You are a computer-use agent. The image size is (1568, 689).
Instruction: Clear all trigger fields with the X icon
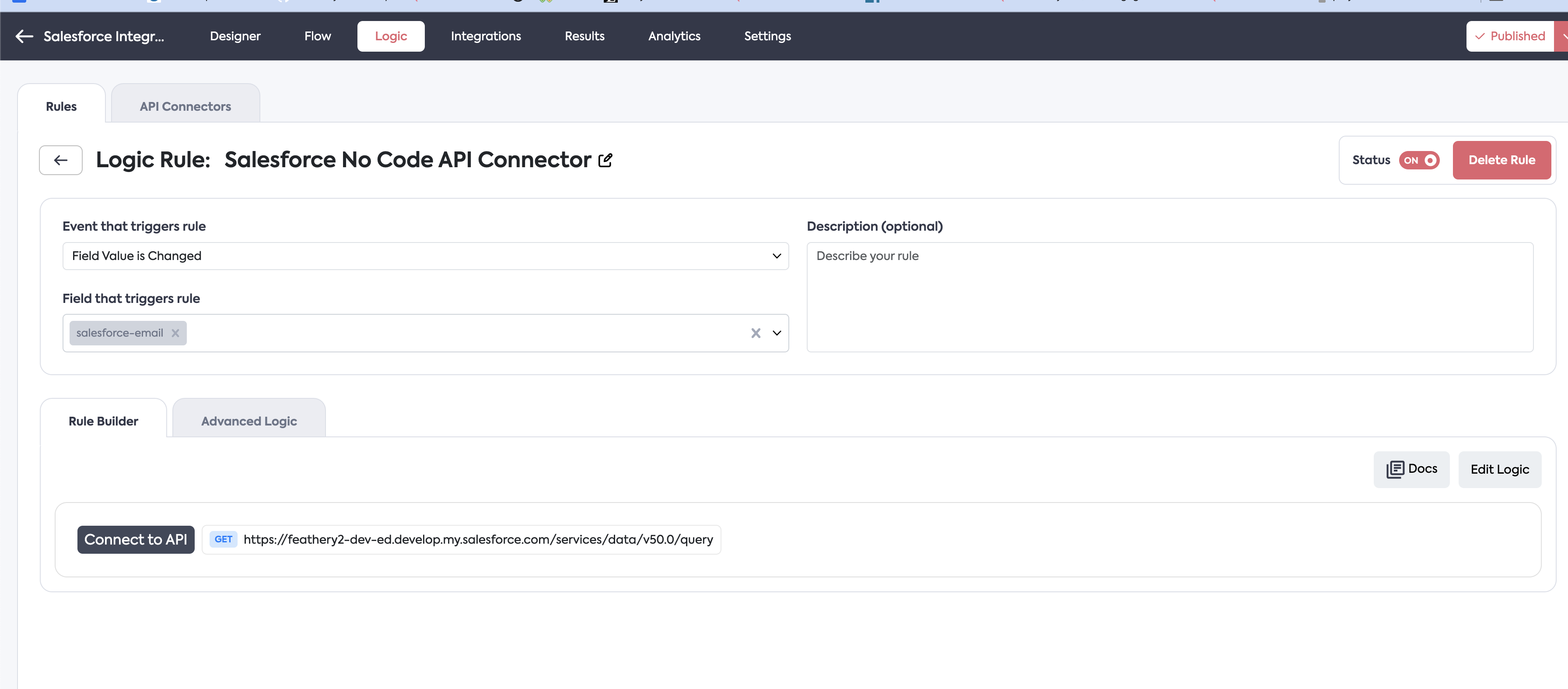pyautogui.click(x=756, y=333)
